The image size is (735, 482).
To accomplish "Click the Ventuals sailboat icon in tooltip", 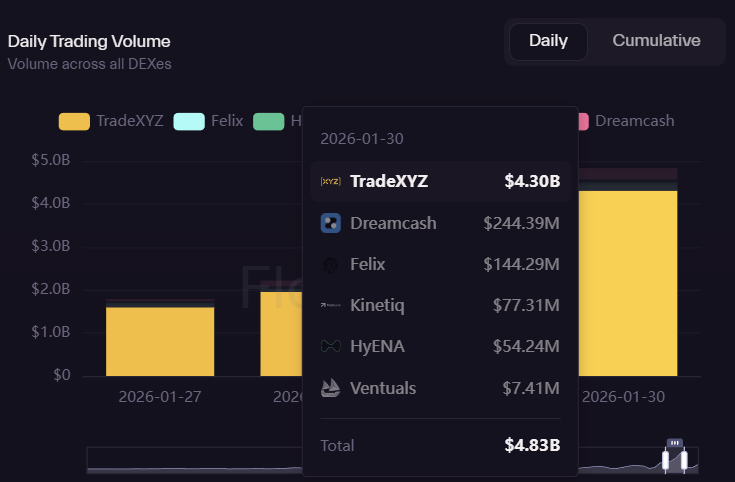I will 330,387.
